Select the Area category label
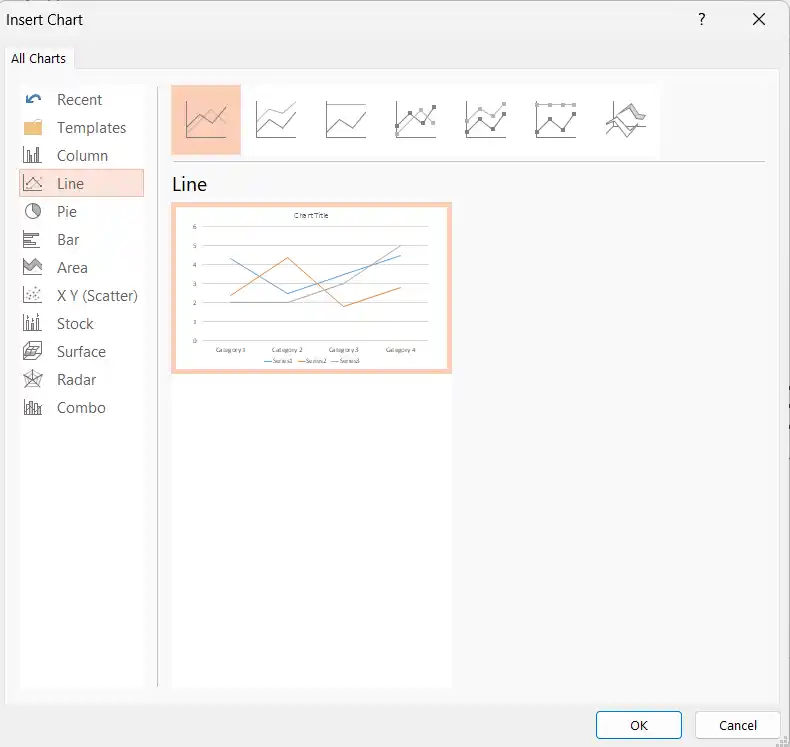 pyautogui.click(x=73, y=267)
